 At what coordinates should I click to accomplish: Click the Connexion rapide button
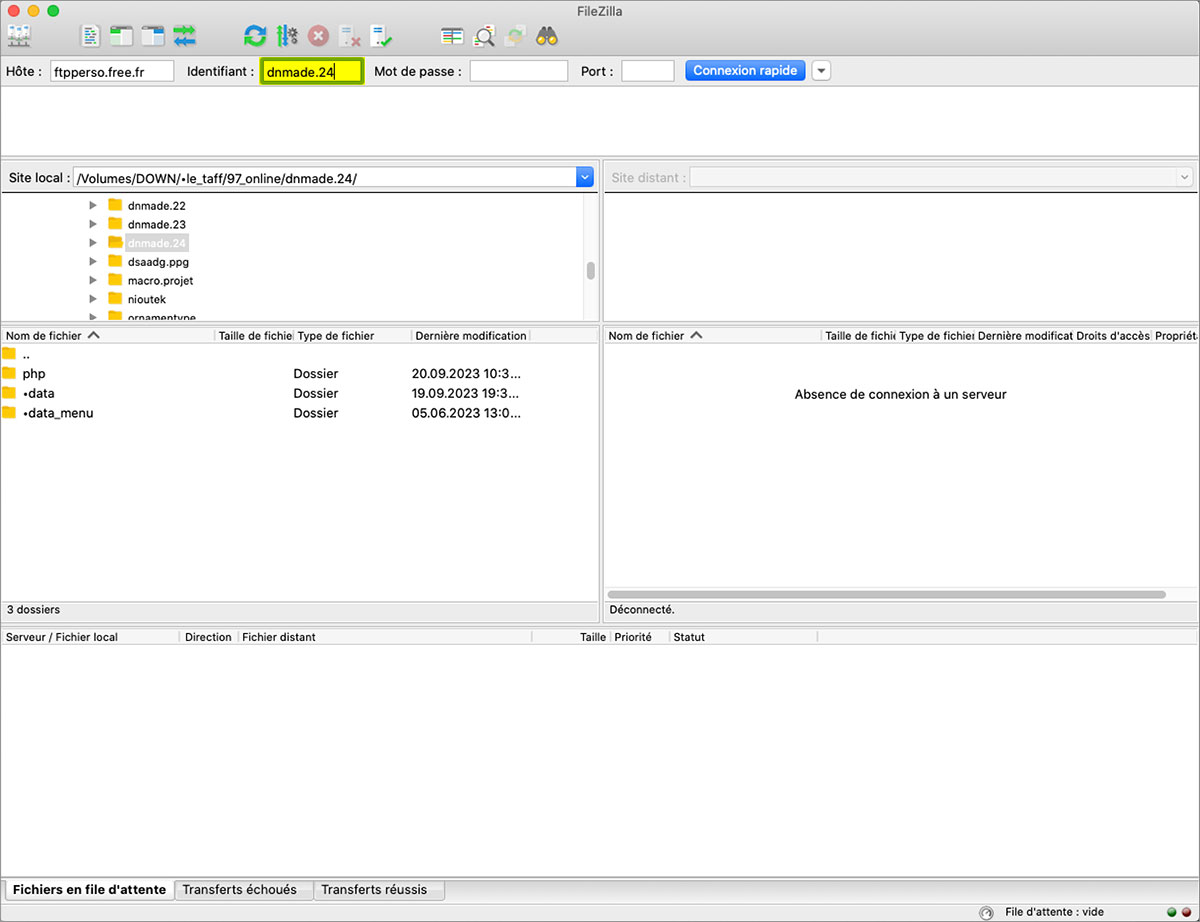745,71
